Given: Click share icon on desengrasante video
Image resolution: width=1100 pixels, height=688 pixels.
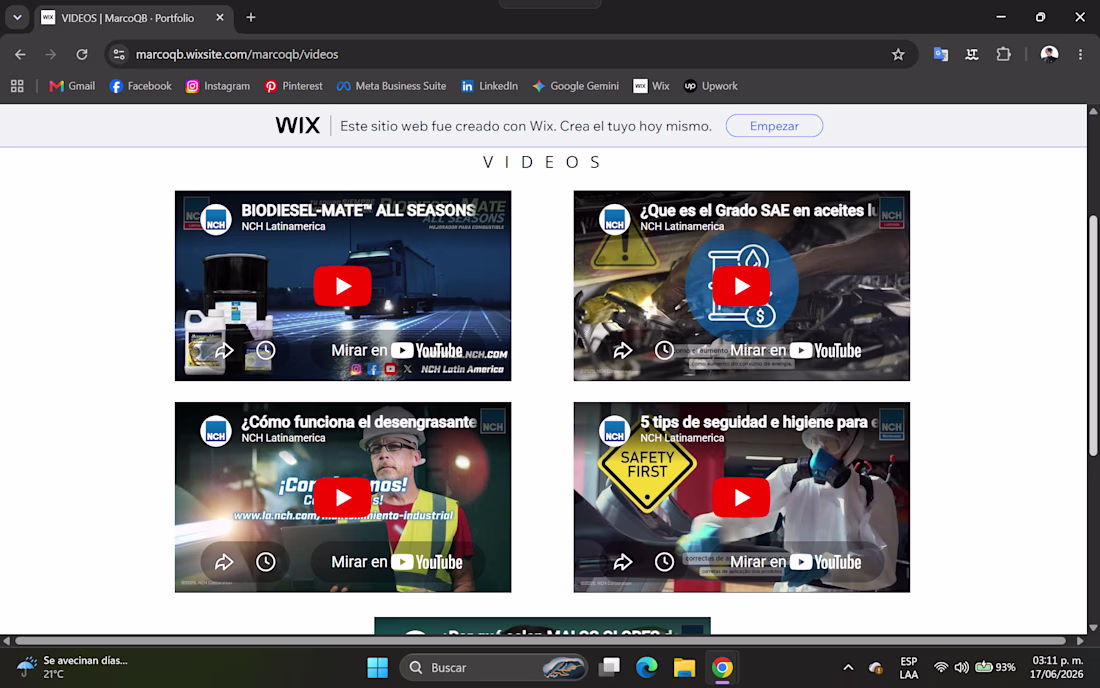Looking at the screenshot, I should coord(224,562).
